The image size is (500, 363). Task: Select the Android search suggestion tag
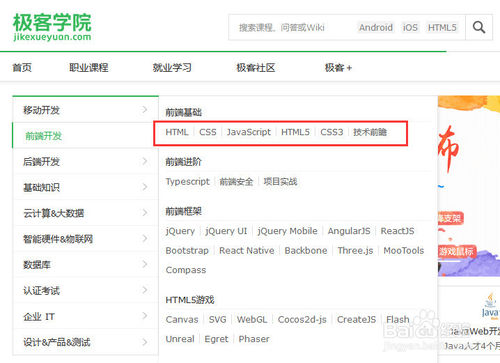[376, 27]
